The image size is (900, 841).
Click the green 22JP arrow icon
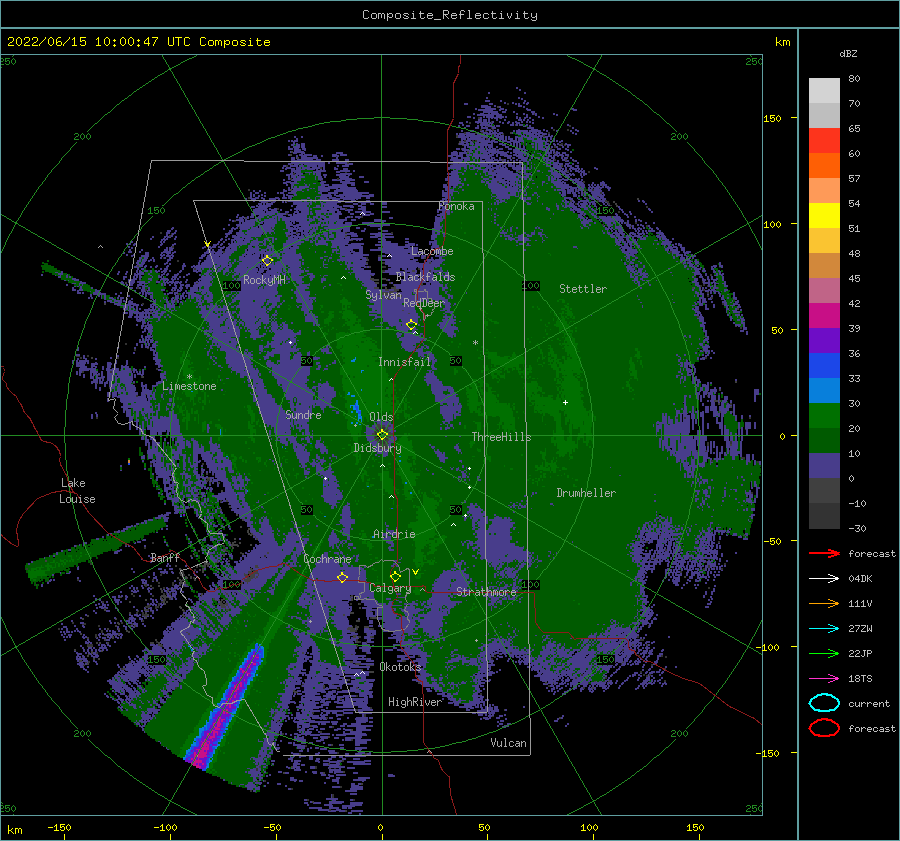(824, 653)
